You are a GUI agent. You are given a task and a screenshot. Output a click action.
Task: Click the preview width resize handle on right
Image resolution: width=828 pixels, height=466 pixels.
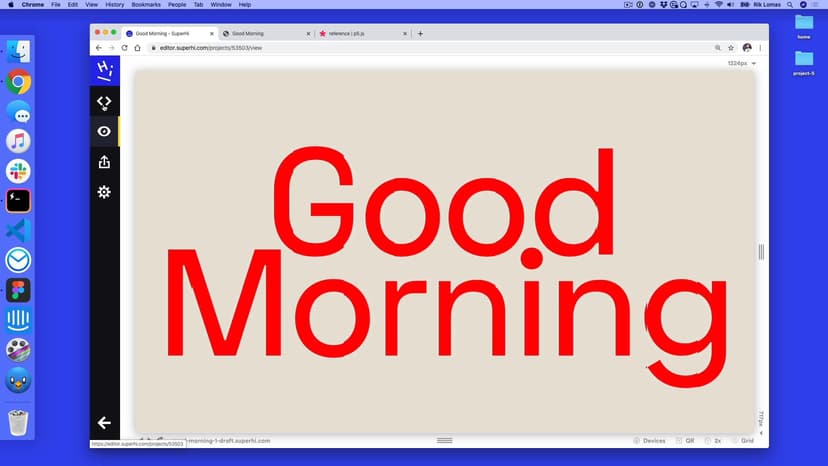click(761, 252)
